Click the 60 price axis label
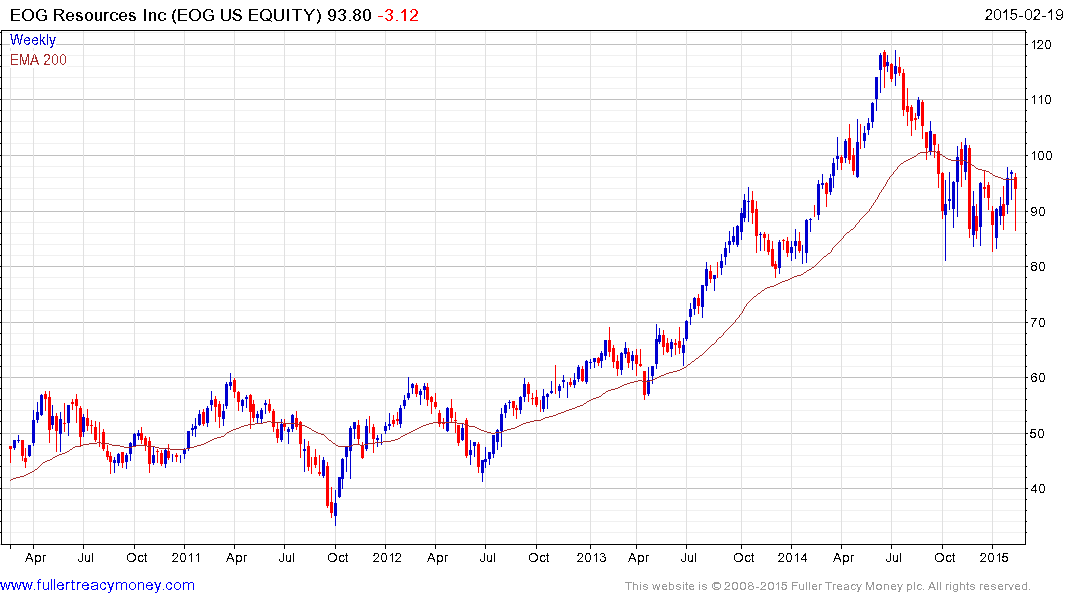The width and height of the screenshot is (1075, 600). coord(1038,378)
